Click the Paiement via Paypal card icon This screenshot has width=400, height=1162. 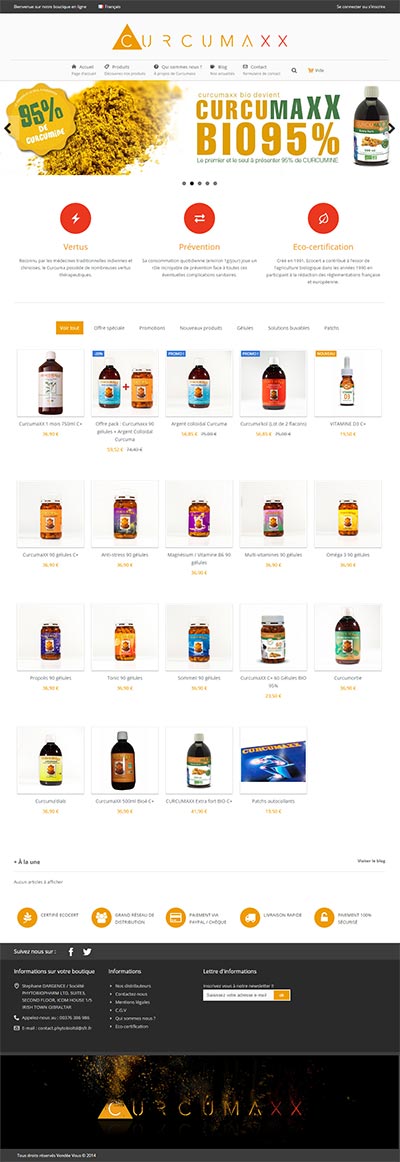[x=176, y=917]
